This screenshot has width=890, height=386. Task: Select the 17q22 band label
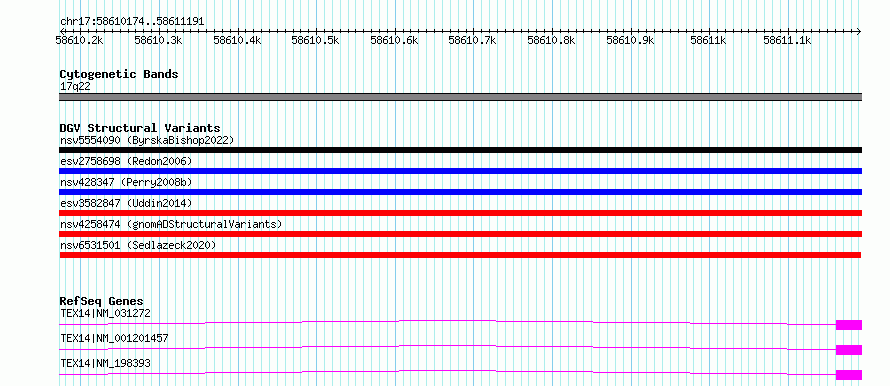click(x=75, y=87)
